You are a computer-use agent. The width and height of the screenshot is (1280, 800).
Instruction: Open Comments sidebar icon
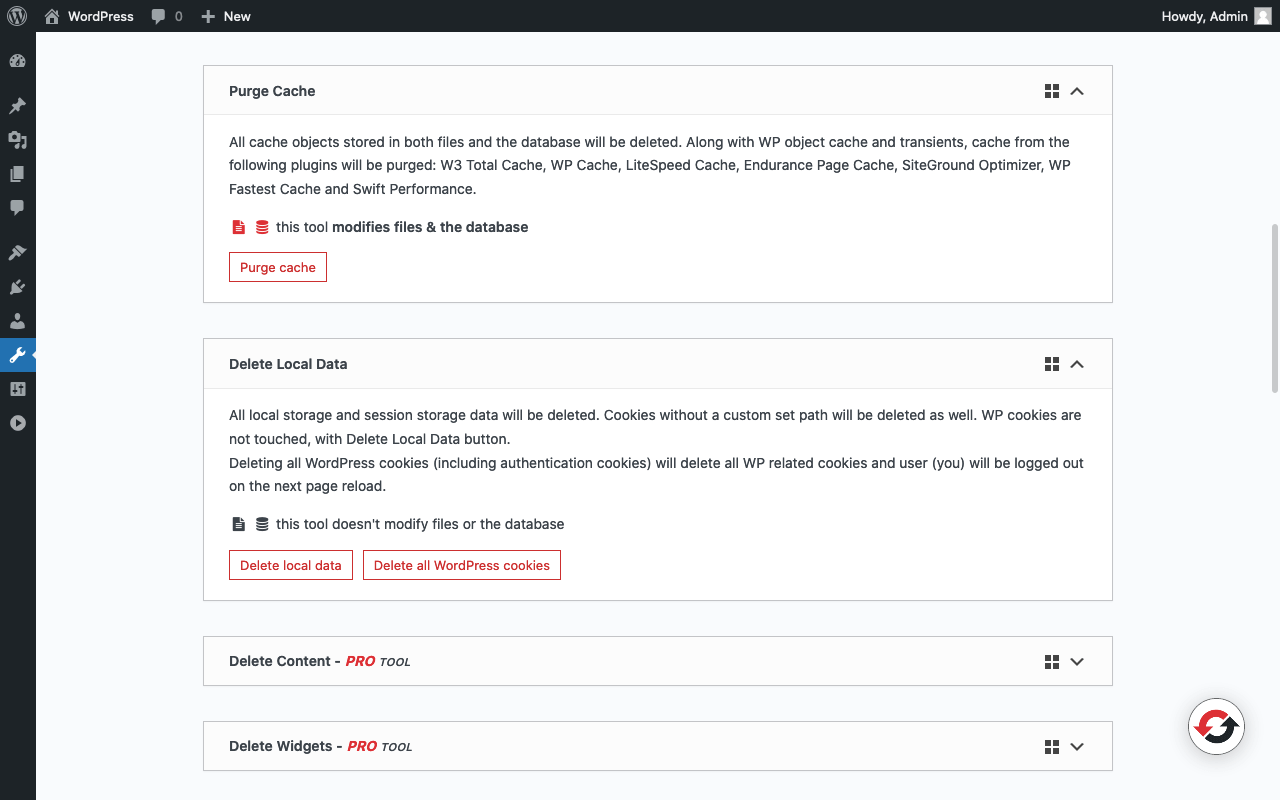click(17, 208)
